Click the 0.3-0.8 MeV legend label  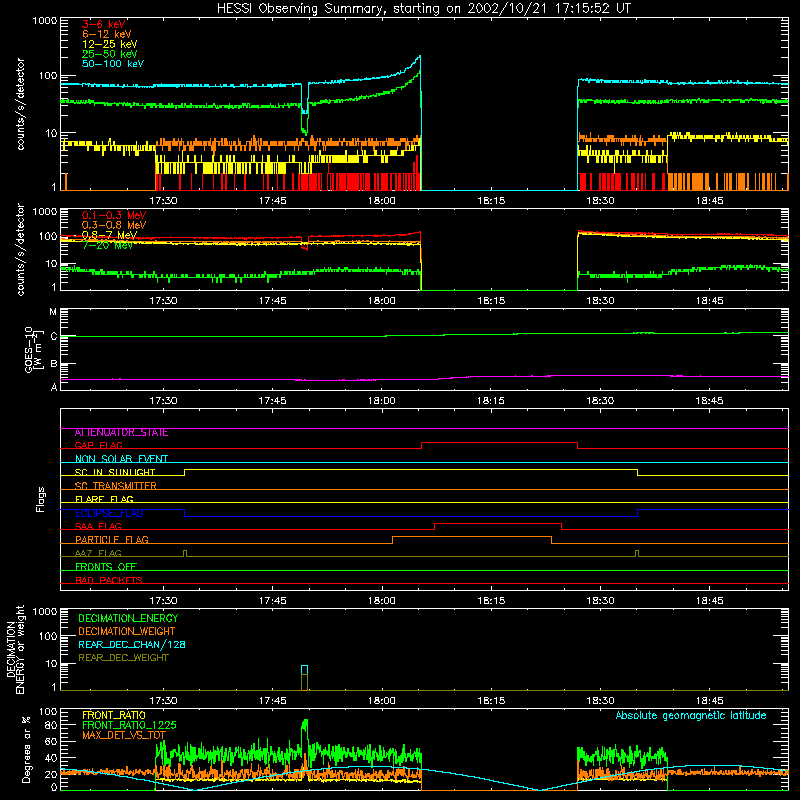pyautogui.click(x=114, y=226)
